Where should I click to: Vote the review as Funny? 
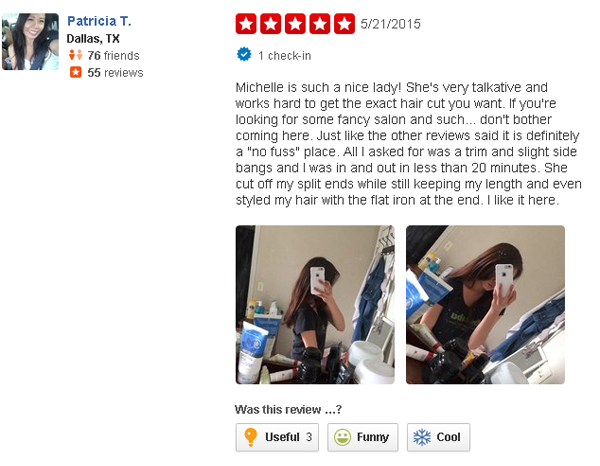362,437
